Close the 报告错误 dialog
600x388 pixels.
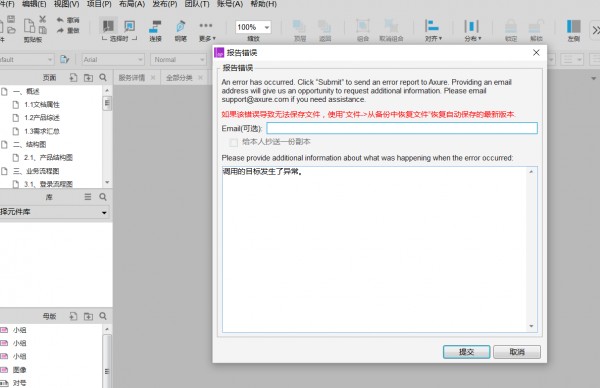coord(536,52)
